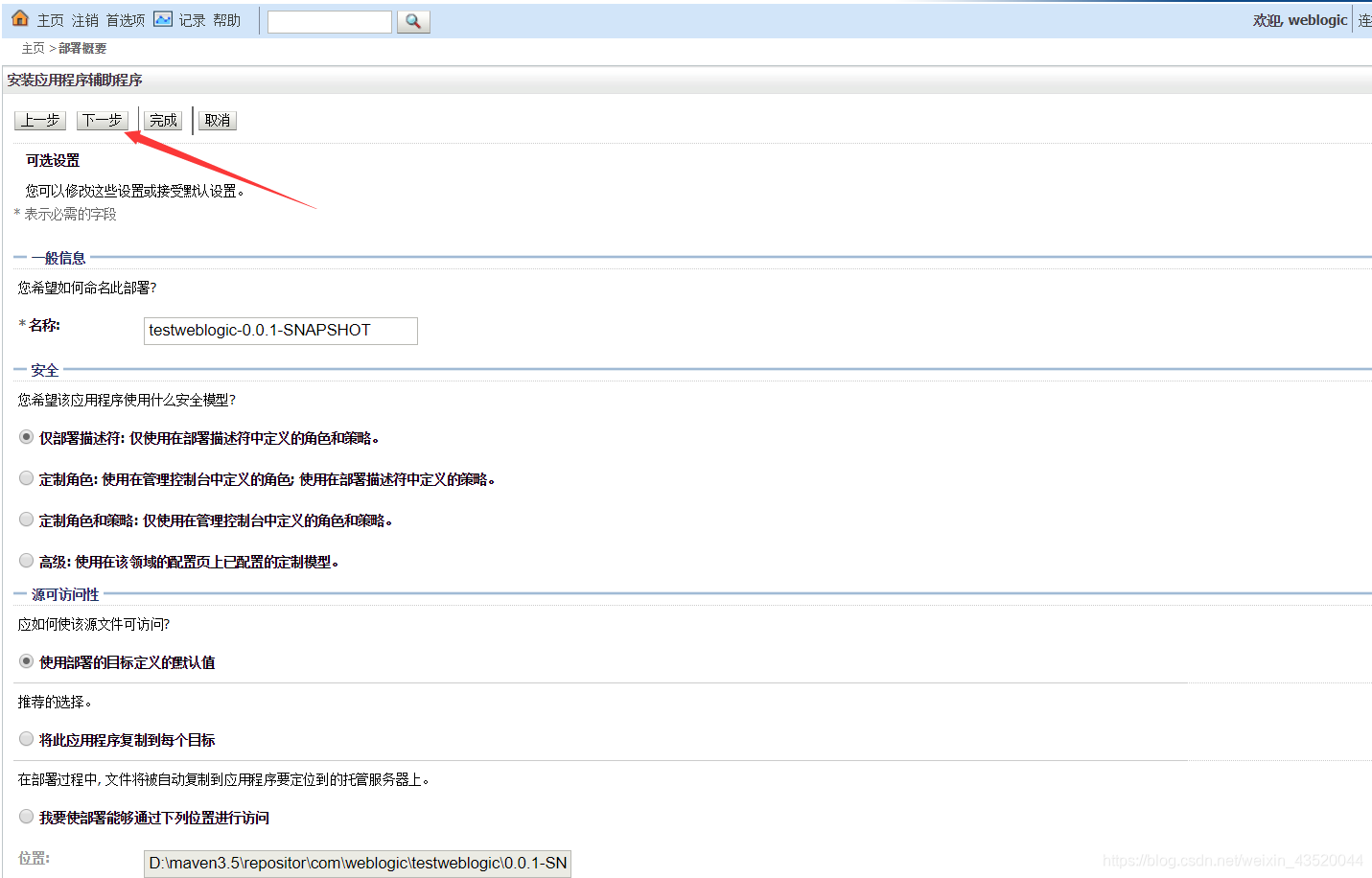Viewport: 1372px width, 878px height.
Task: Click the 推荐的选择 text
Action: (55, 702)
